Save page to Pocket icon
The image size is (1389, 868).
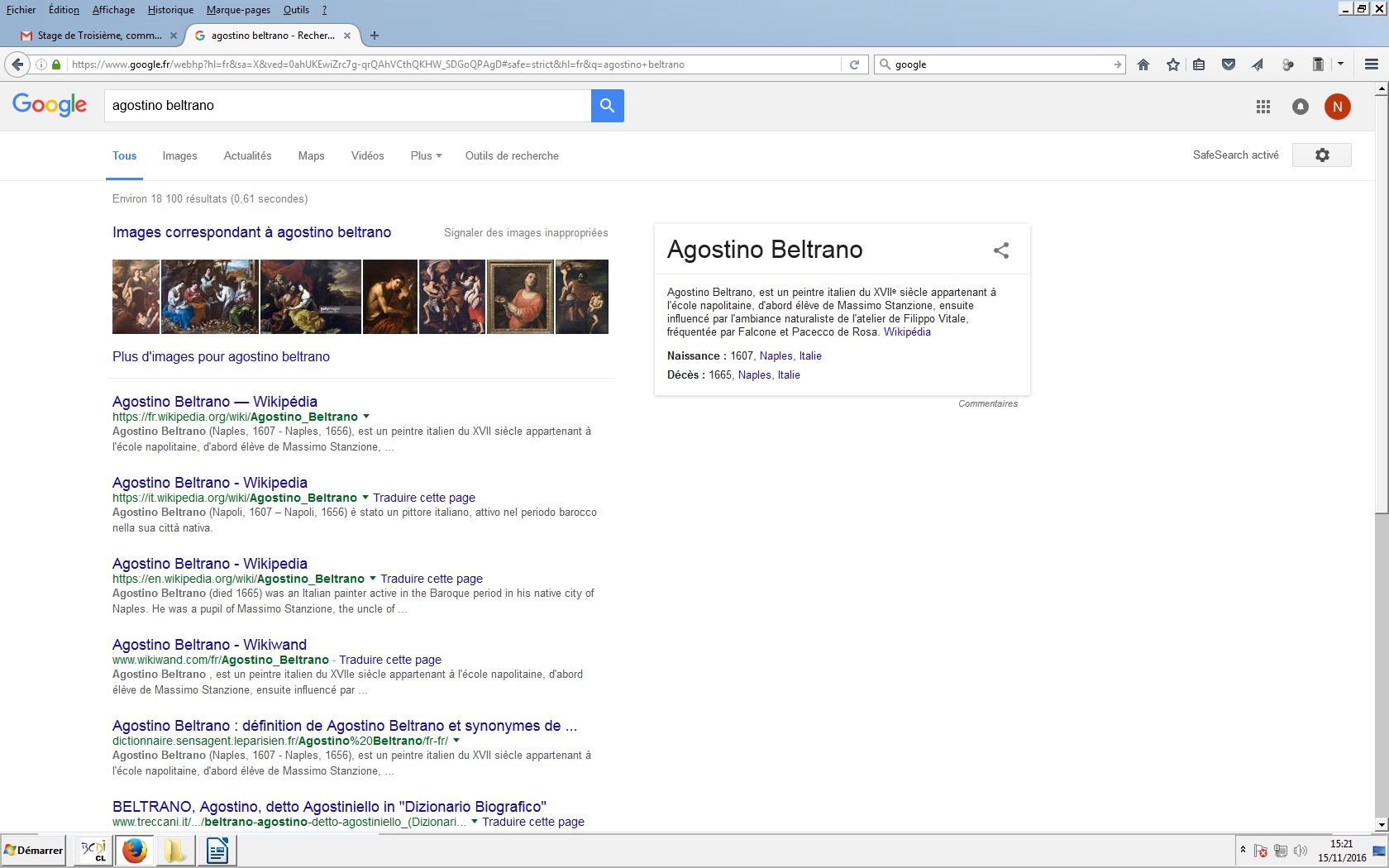point(1229,64)
